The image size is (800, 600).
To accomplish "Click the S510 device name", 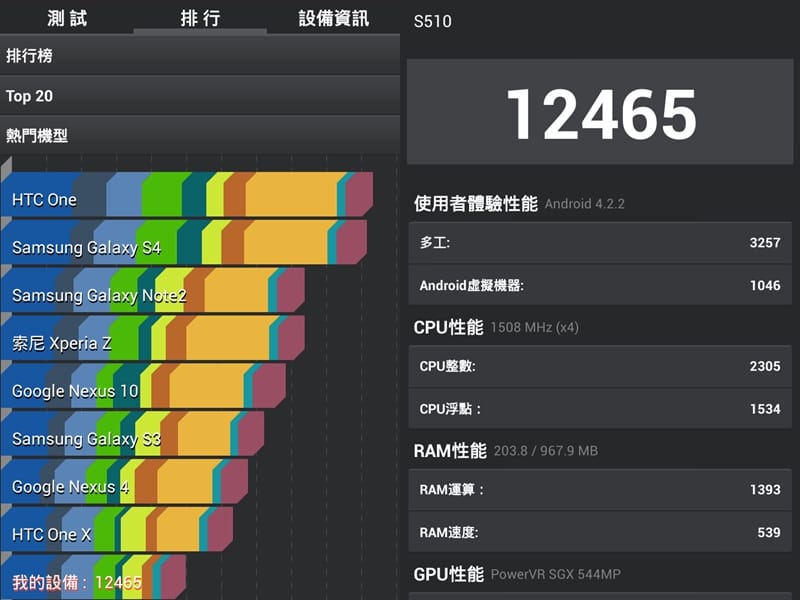I will [x=433, y=21].
